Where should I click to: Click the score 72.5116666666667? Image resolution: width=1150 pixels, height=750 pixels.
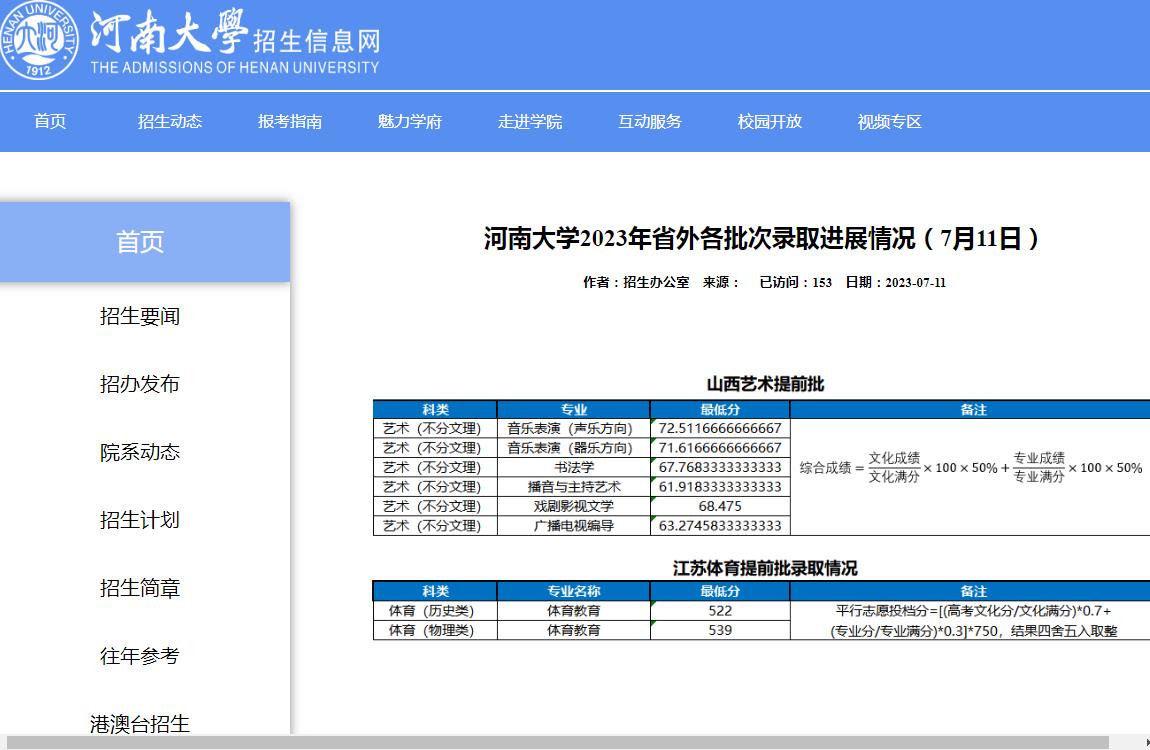click(720, 428)
